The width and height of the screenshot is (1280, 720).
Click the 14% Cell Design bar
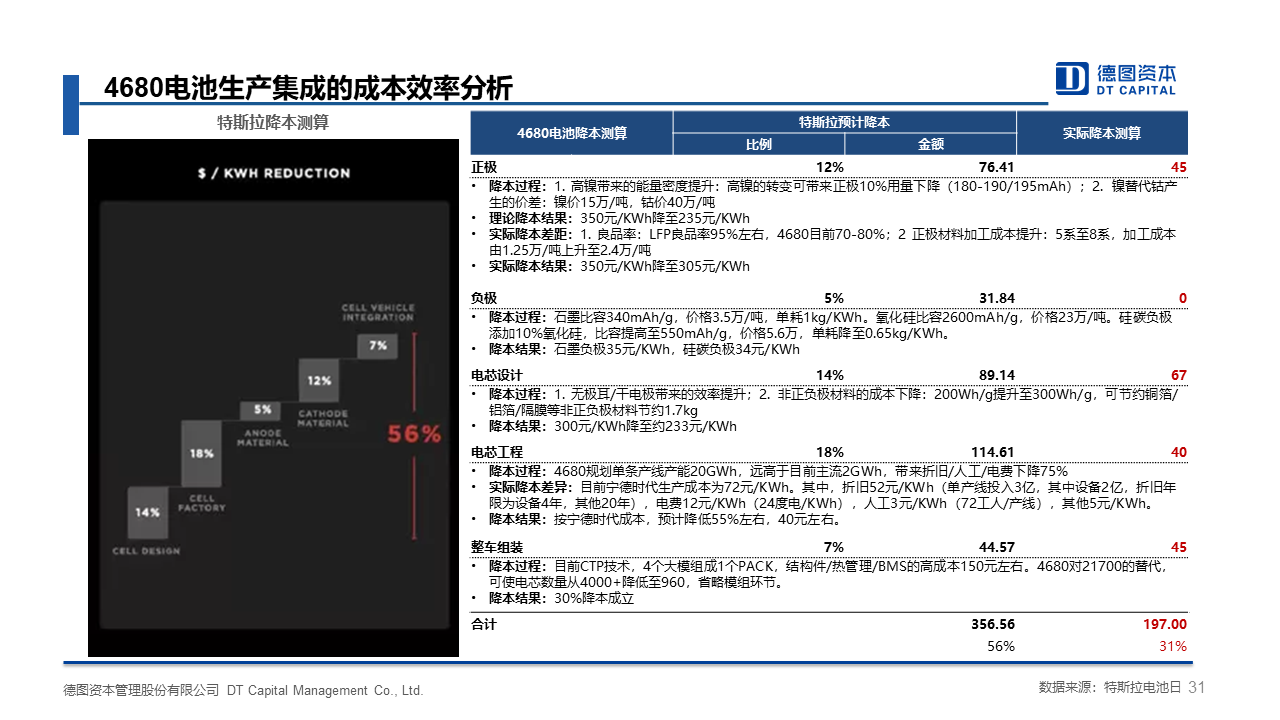(148, 512)
